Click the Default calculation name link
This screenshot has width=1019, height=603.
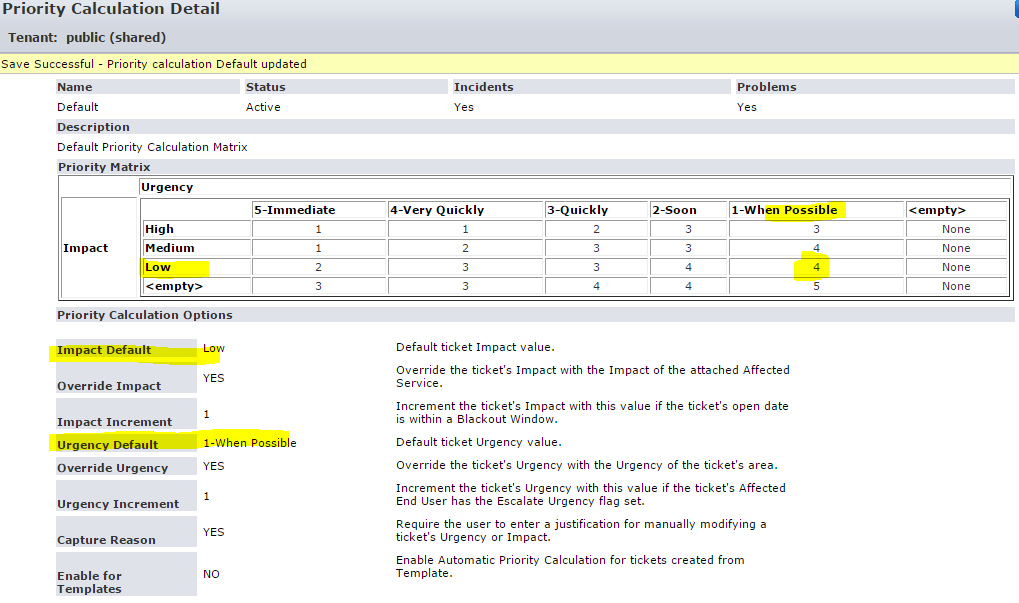pyautogui.click(x=74, y=106)
